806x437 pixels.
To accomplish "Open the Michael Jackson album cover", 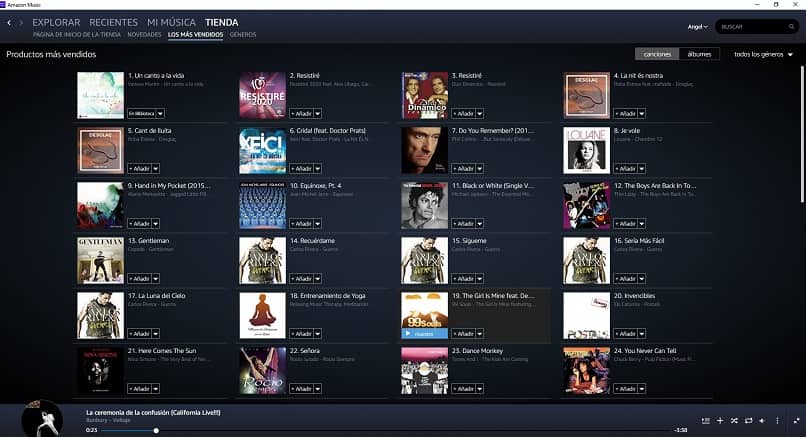I will point(424,205).
